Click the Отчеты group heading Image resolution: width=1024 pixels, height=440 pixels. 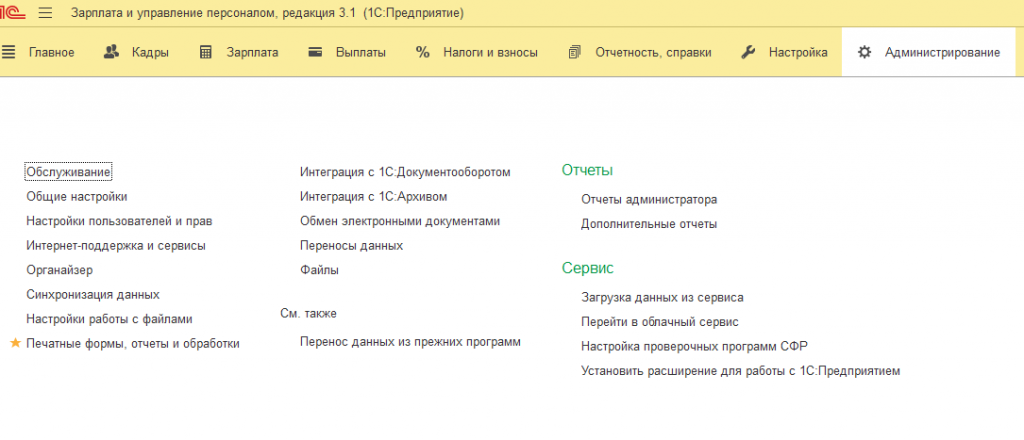[x=587, y=170]
